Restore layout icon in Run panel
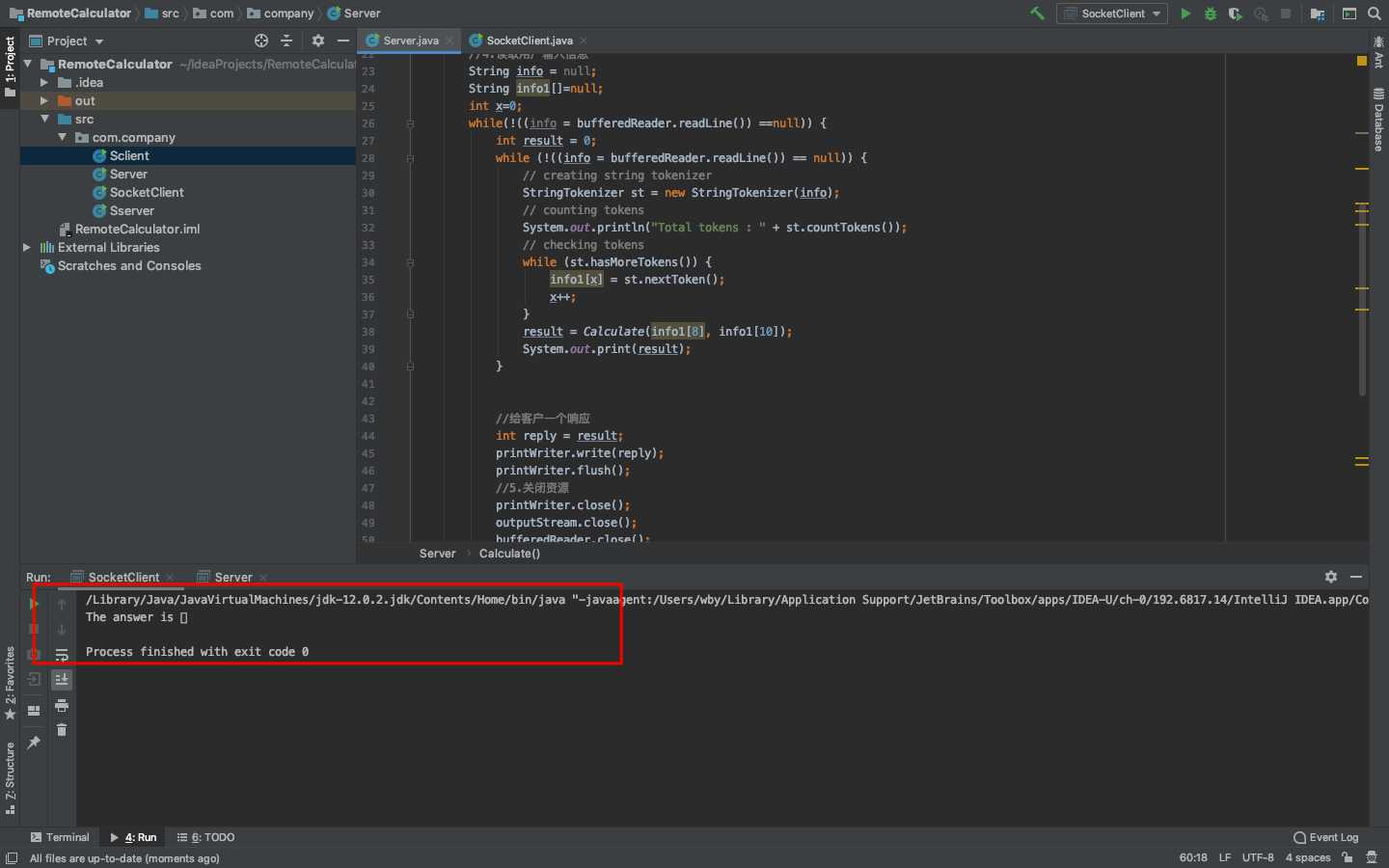This screenshot has height=868, width=1389. [34, 711]
